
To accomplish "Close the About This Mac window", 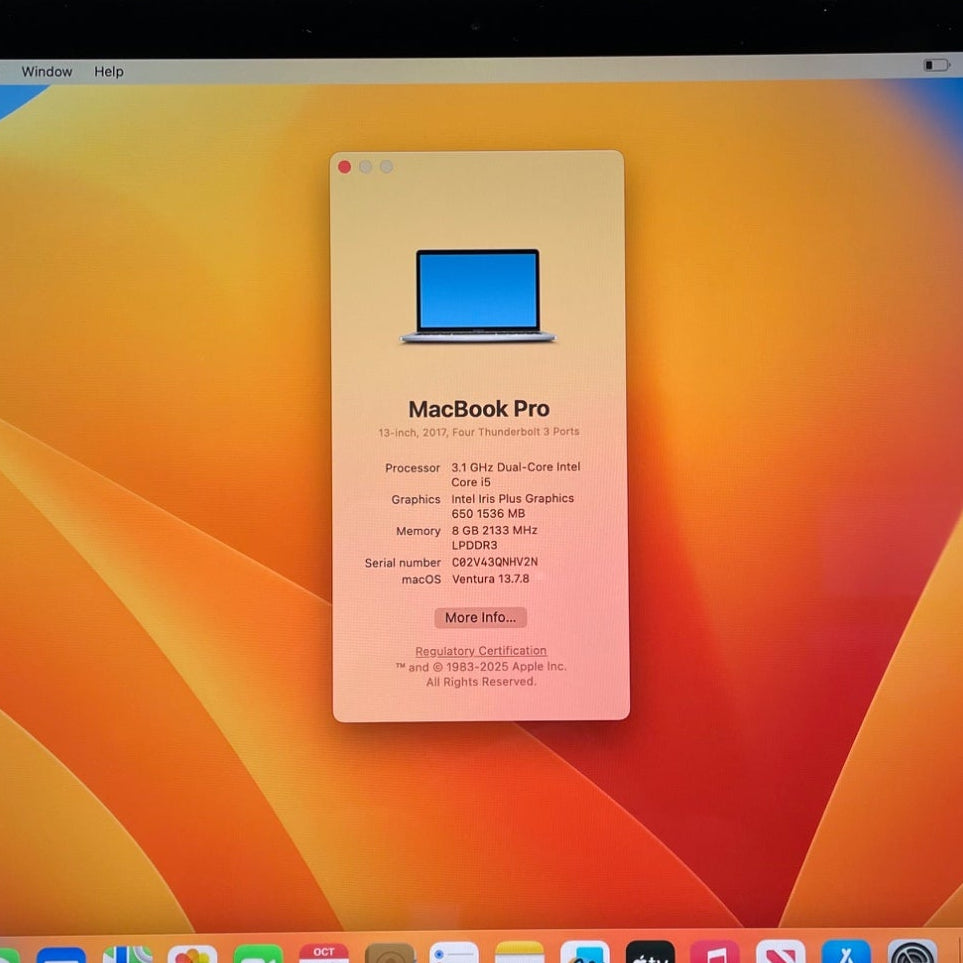I will (x=345, y=167).
